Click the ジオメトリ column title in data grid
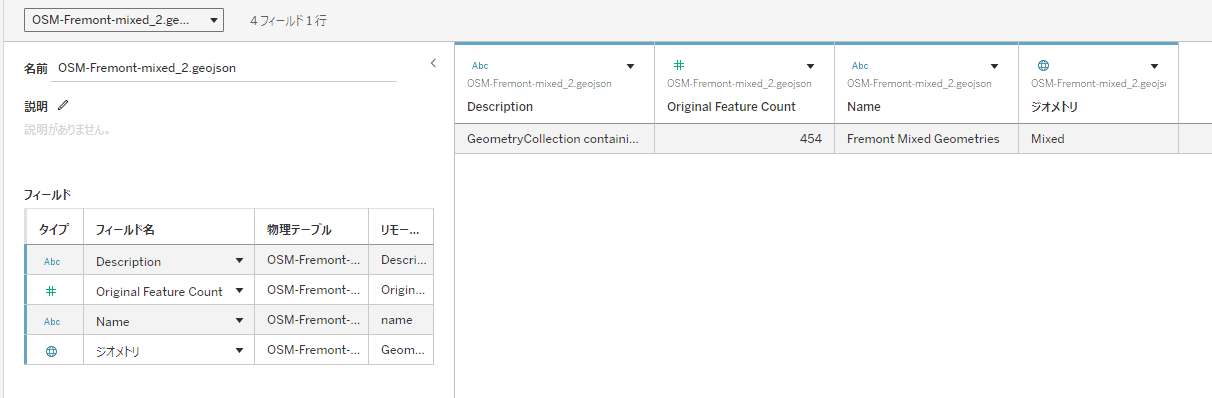This screenshot has height=398, width=1212. point(1054,106)
